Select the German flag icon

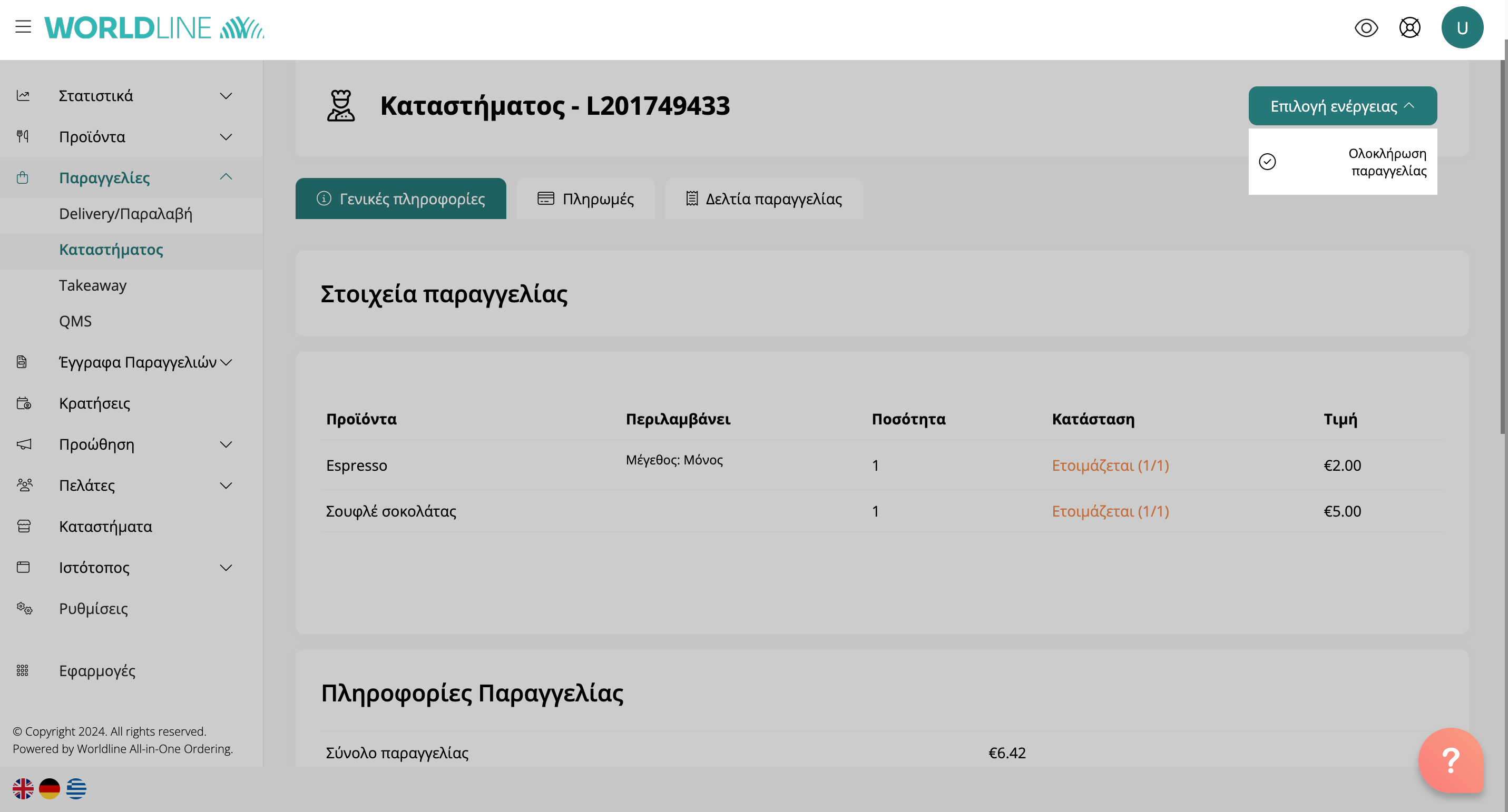[x=50, y=789]
